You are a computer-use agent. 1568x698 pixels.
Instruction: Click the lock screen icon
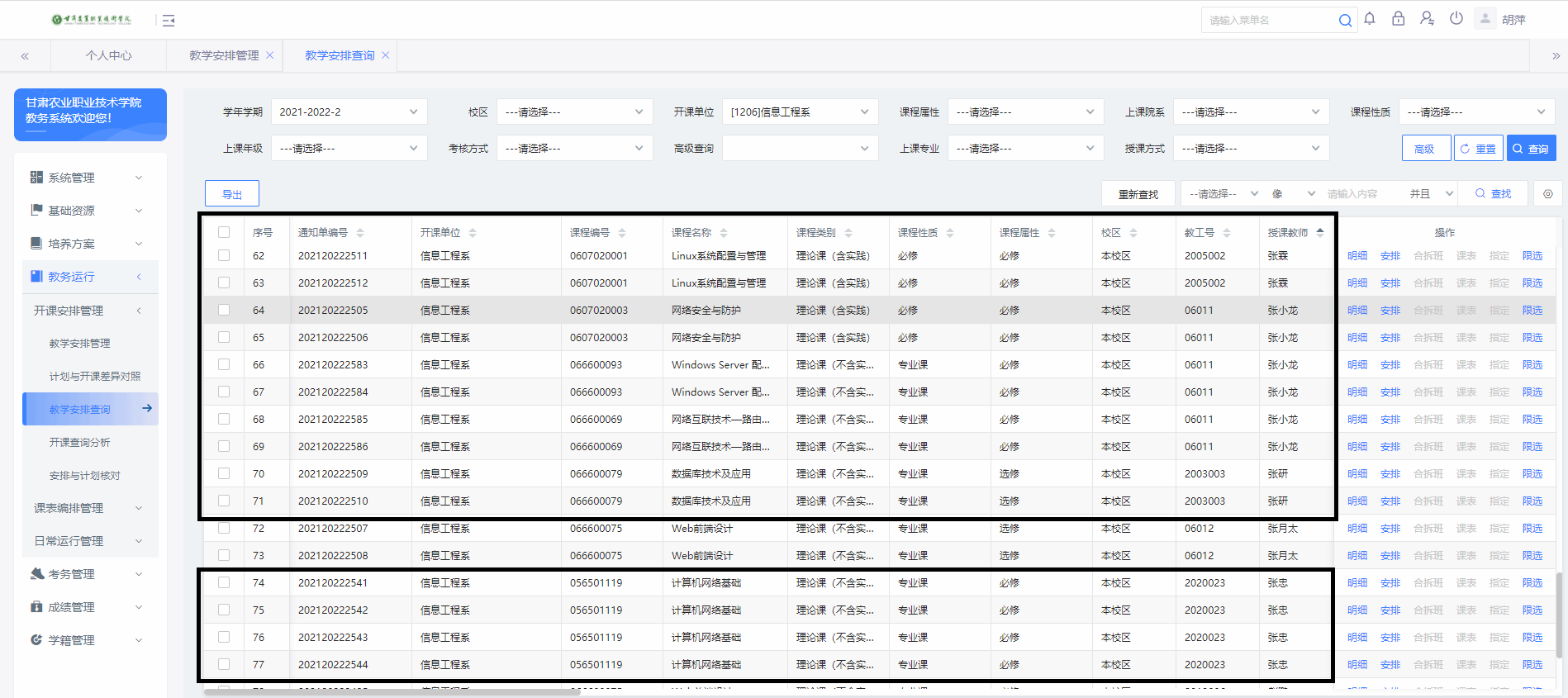coord(1398,19)
